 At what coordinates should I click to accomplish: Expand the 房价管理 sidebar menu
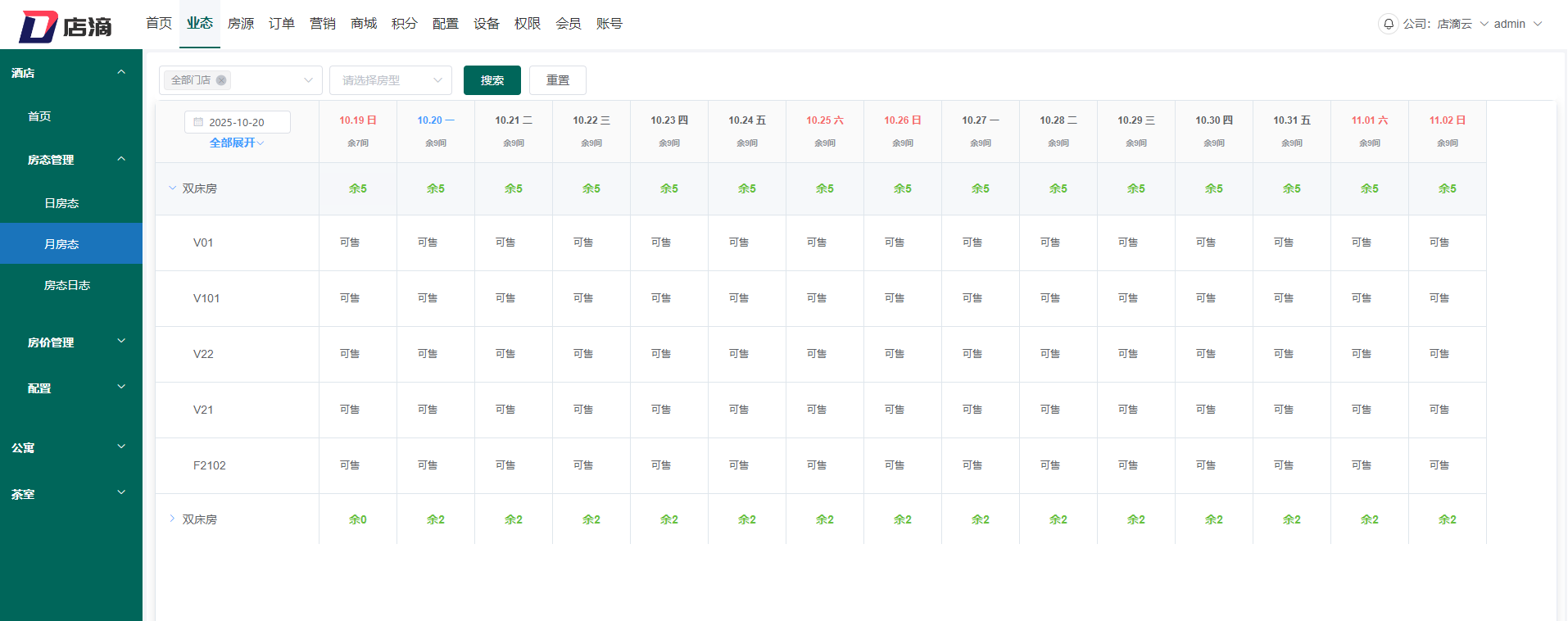[x=121, y=341]
